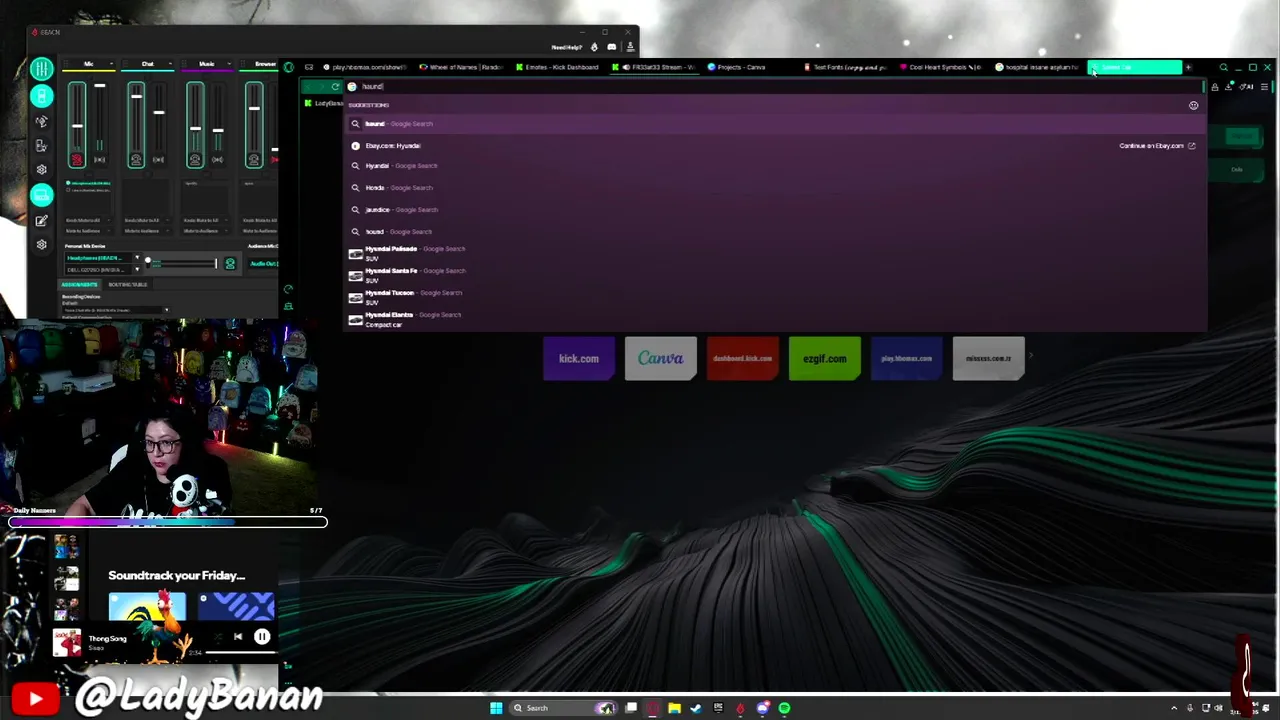Viewport: 1280px width, 720px height.
Task: Select the jaundice Google Search suggestion
Action: [775, 210]
